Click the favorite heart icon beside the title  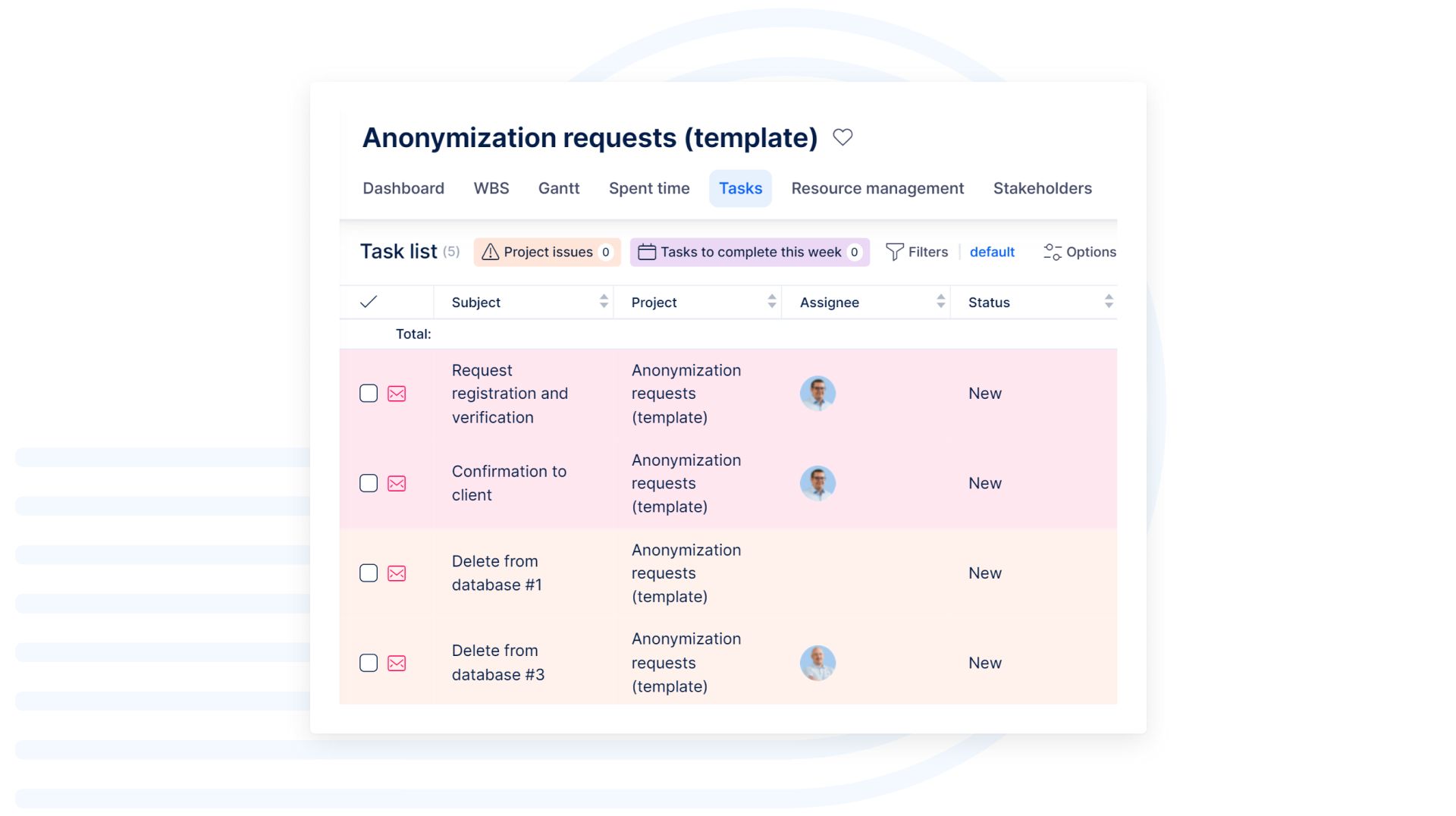[843, 137]
